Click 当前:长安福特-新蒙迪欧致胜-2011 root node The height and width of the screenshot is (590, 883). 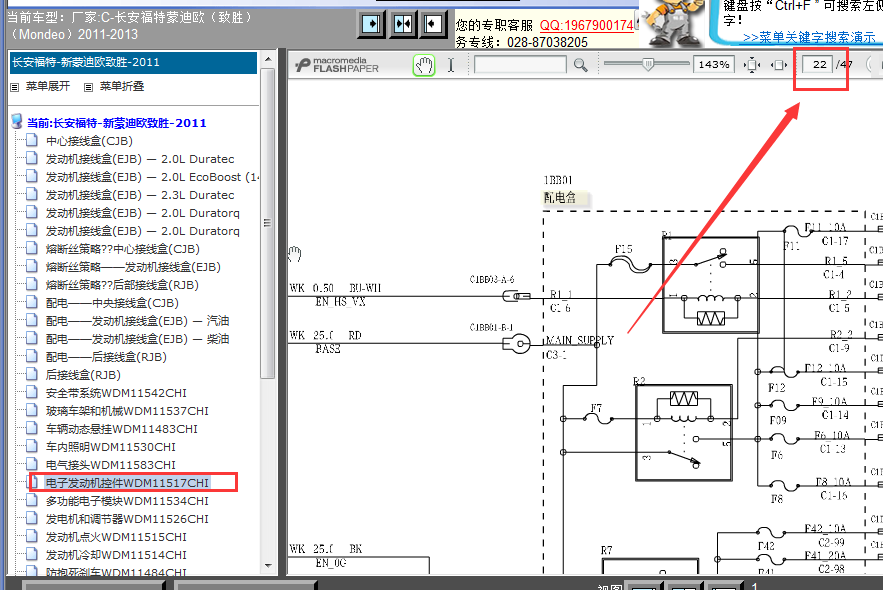point(117,123)
